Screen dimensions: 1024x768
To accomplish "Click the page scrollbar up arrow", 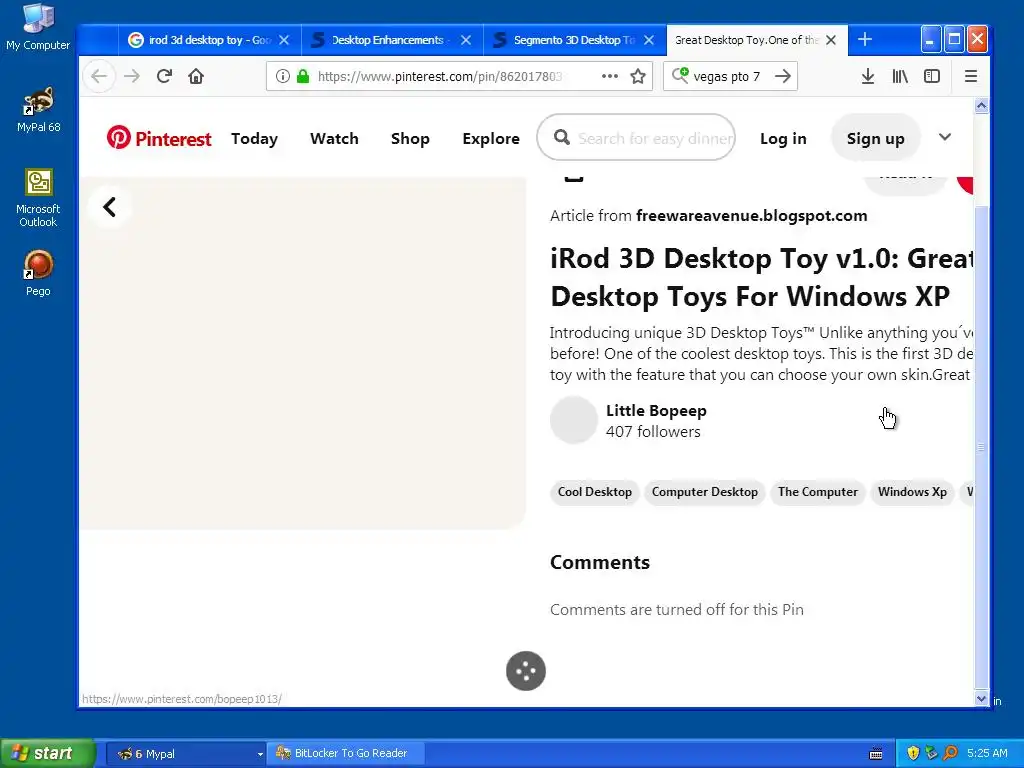I will (x=981, y=106).
